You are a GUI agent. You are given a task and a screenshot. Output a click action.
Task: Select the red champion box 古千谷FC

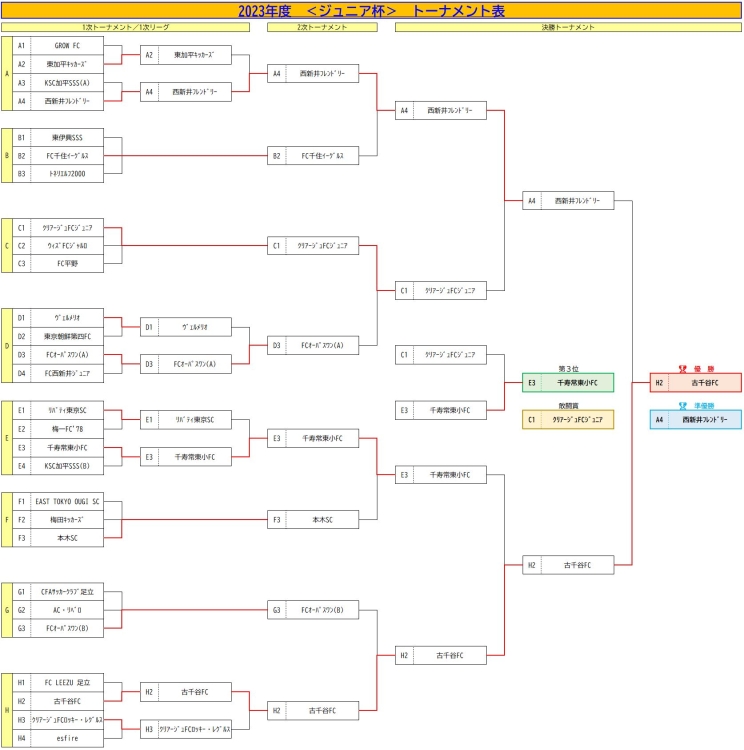click(x=696, y=382)
